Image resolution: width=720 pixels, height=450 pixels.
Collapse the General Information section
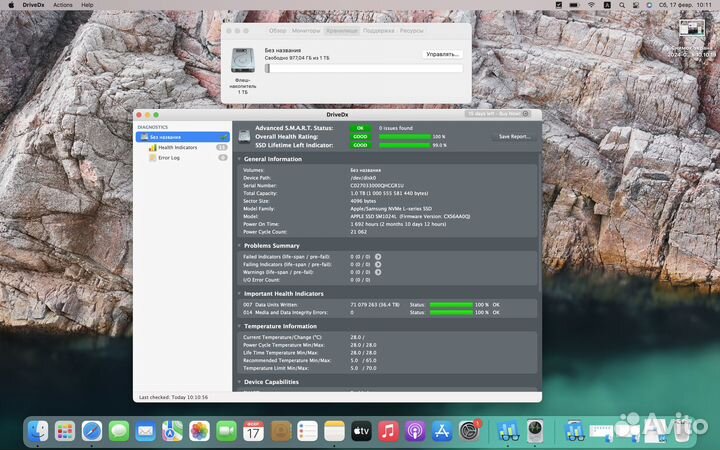[x=239, y=159]
